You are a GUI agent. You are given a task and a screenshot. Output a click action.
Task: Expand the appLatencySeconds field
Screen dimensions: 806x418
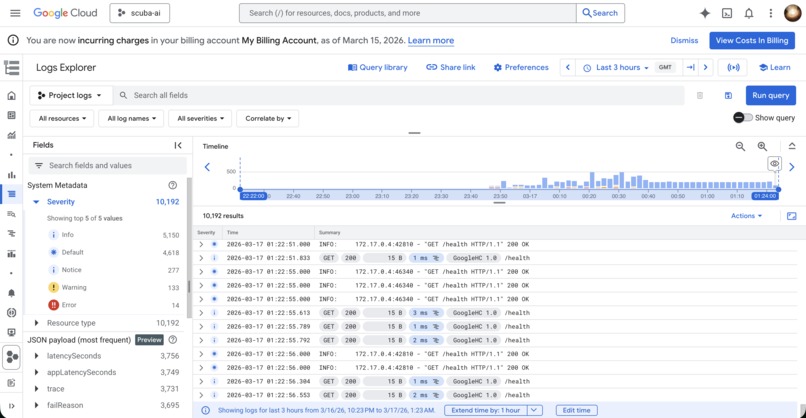point(36,372)
